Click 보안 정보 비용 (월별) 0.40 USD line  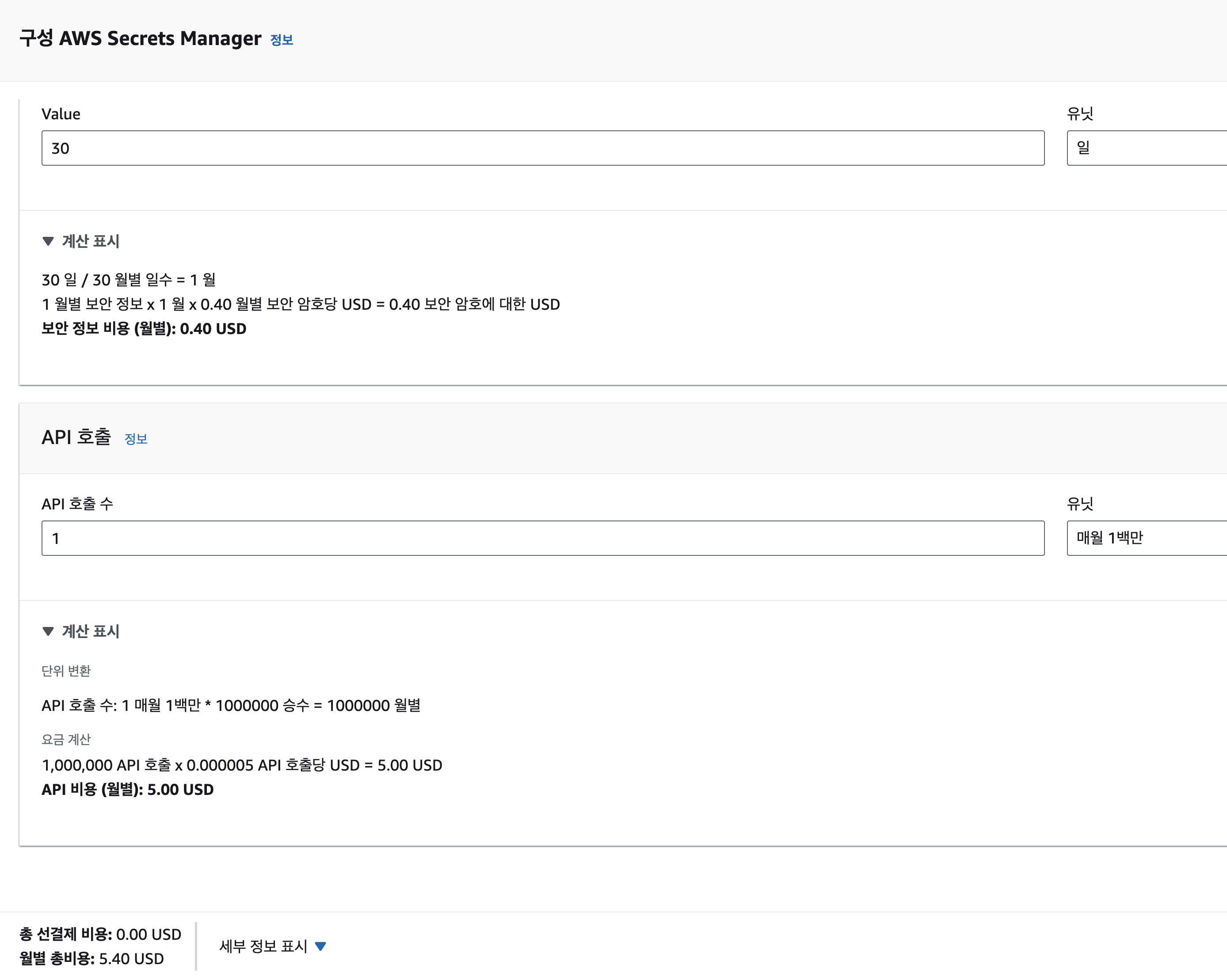pyautogui.click(x=144, y=329)
